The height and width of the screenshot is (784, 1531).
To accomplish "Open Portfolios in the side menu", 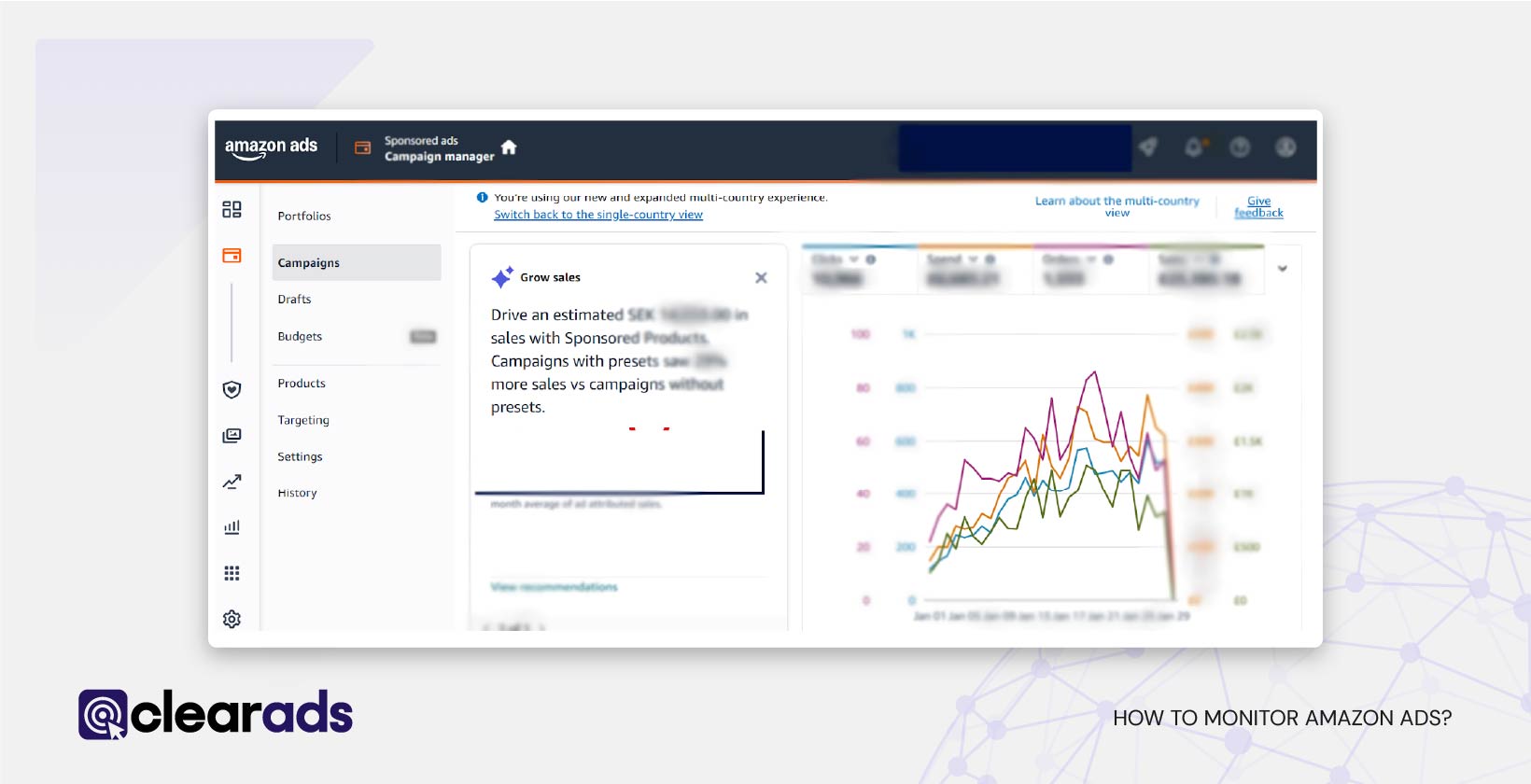I will (304, 216).
